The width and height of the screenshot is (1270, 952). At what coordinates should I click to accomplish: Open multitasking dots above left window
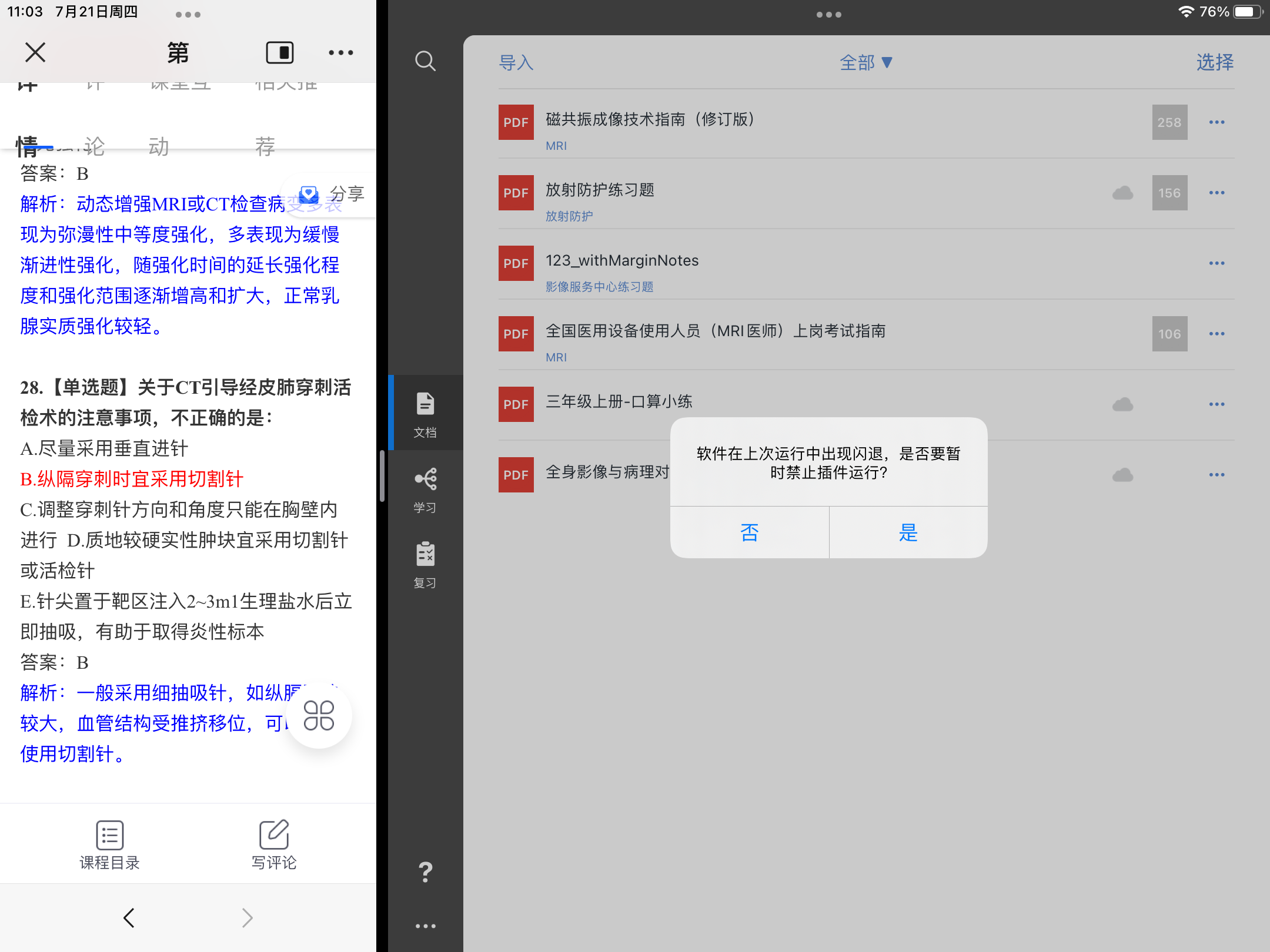coord(188,15)
